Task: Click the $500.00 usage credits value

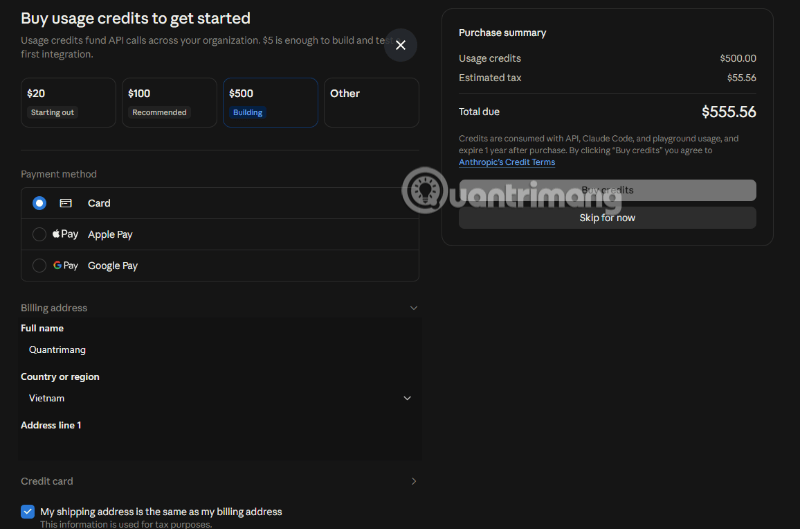Action: pos(738,58)
